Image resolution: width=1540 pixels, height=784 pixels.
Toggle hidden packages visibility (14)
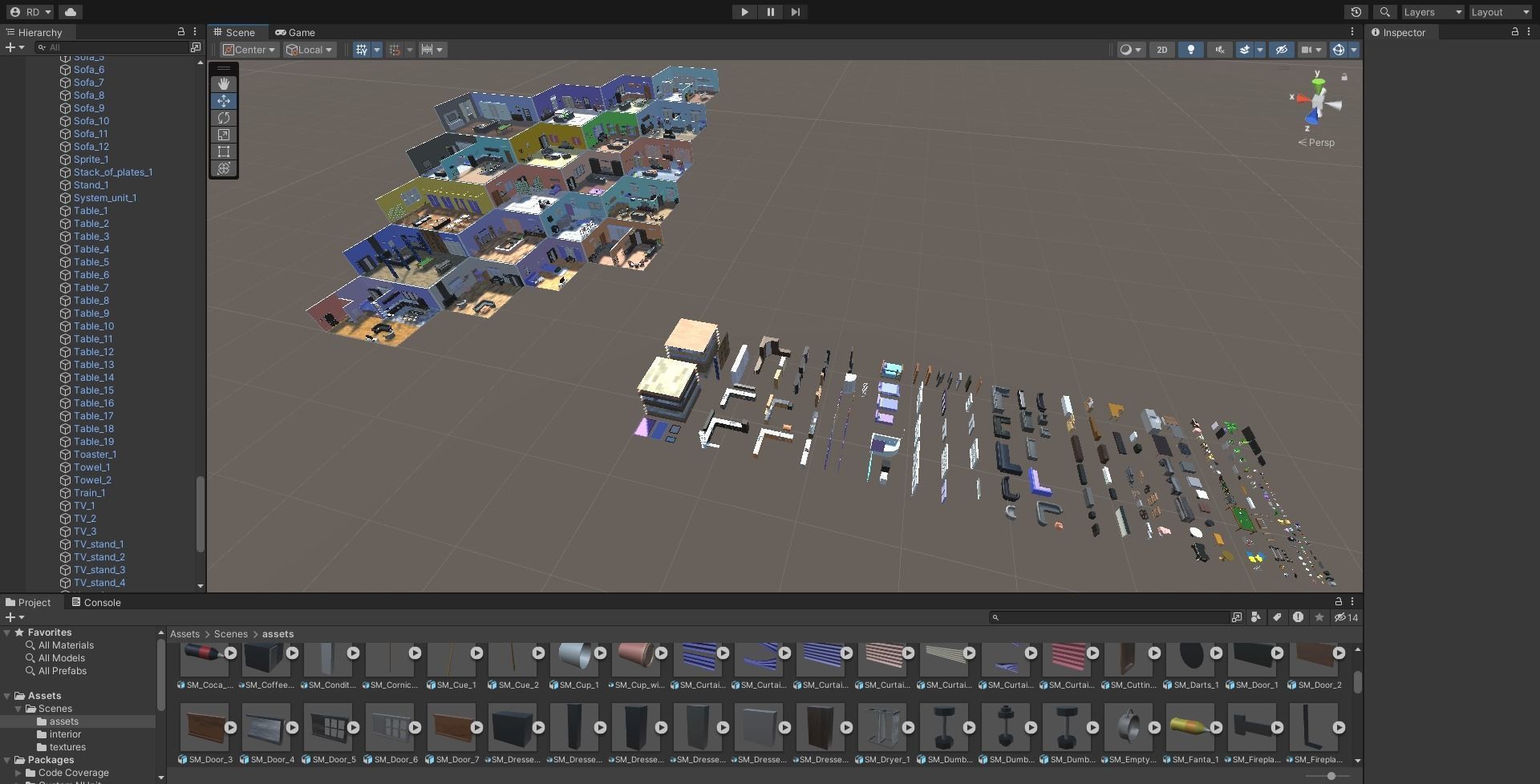point(1346,617)
